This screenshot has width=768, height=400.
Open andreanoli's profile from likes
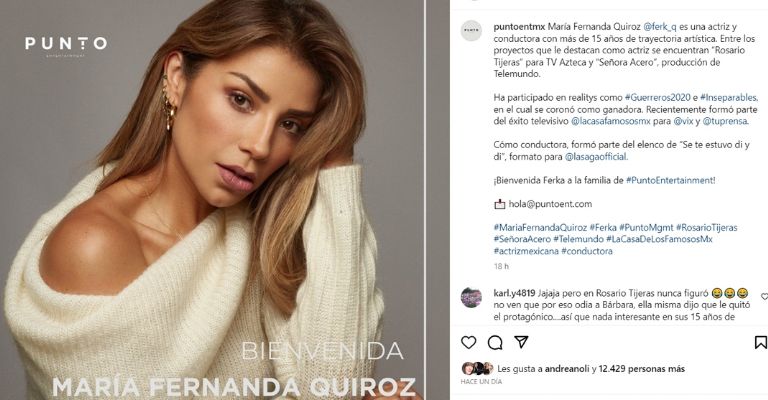(x=567, y=369)
